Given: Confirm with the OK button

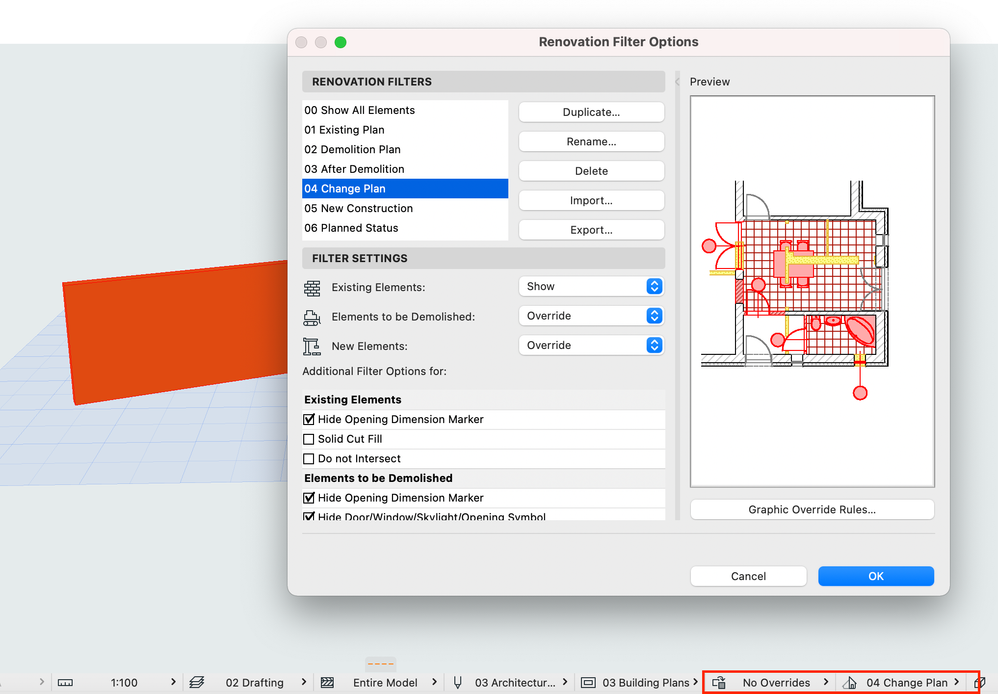Looking at the screenshot, I should click(876, 576).
